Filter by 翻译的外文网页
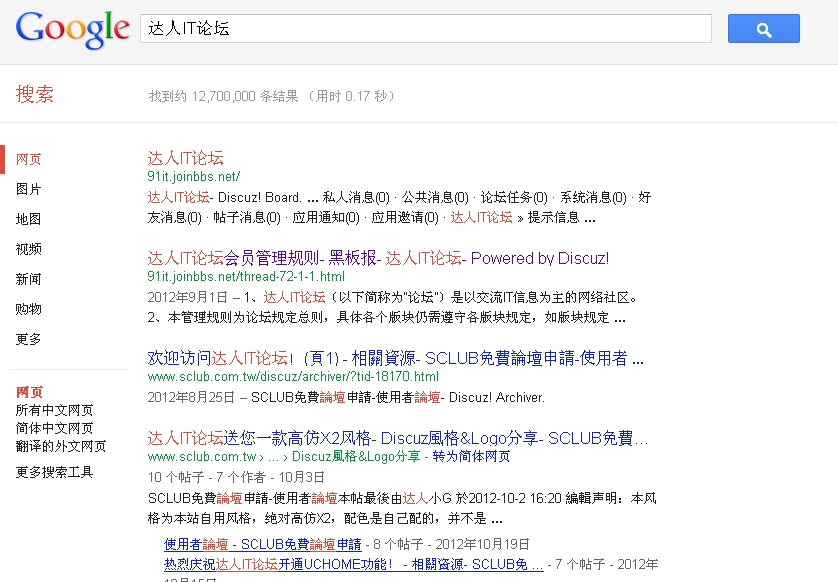This screenshot has height=582, width=838. point(61,446)
